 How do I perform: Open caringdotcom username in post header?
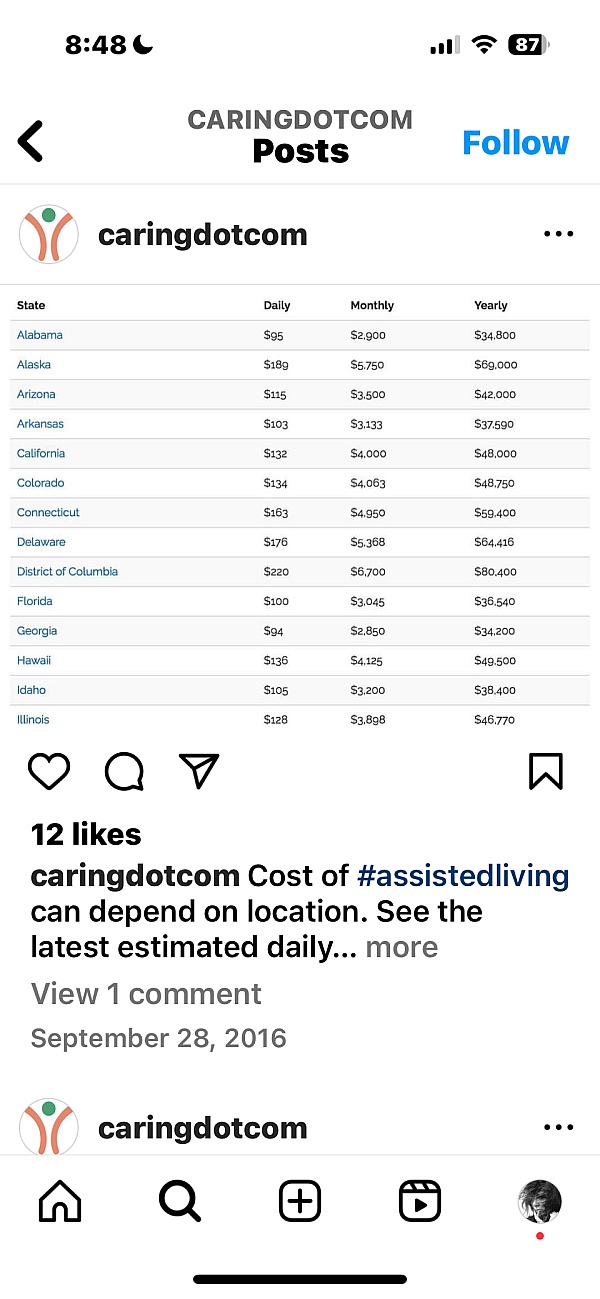click(x=202, y=236)
